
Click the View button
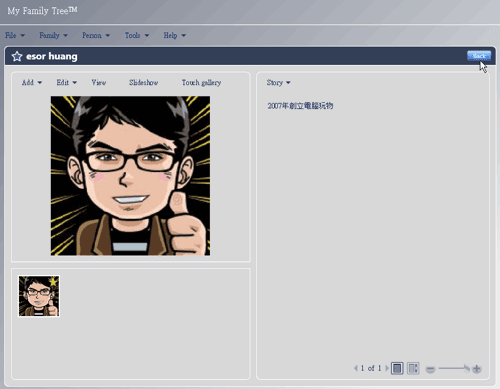pyautogui.click(x=99, y=82)
